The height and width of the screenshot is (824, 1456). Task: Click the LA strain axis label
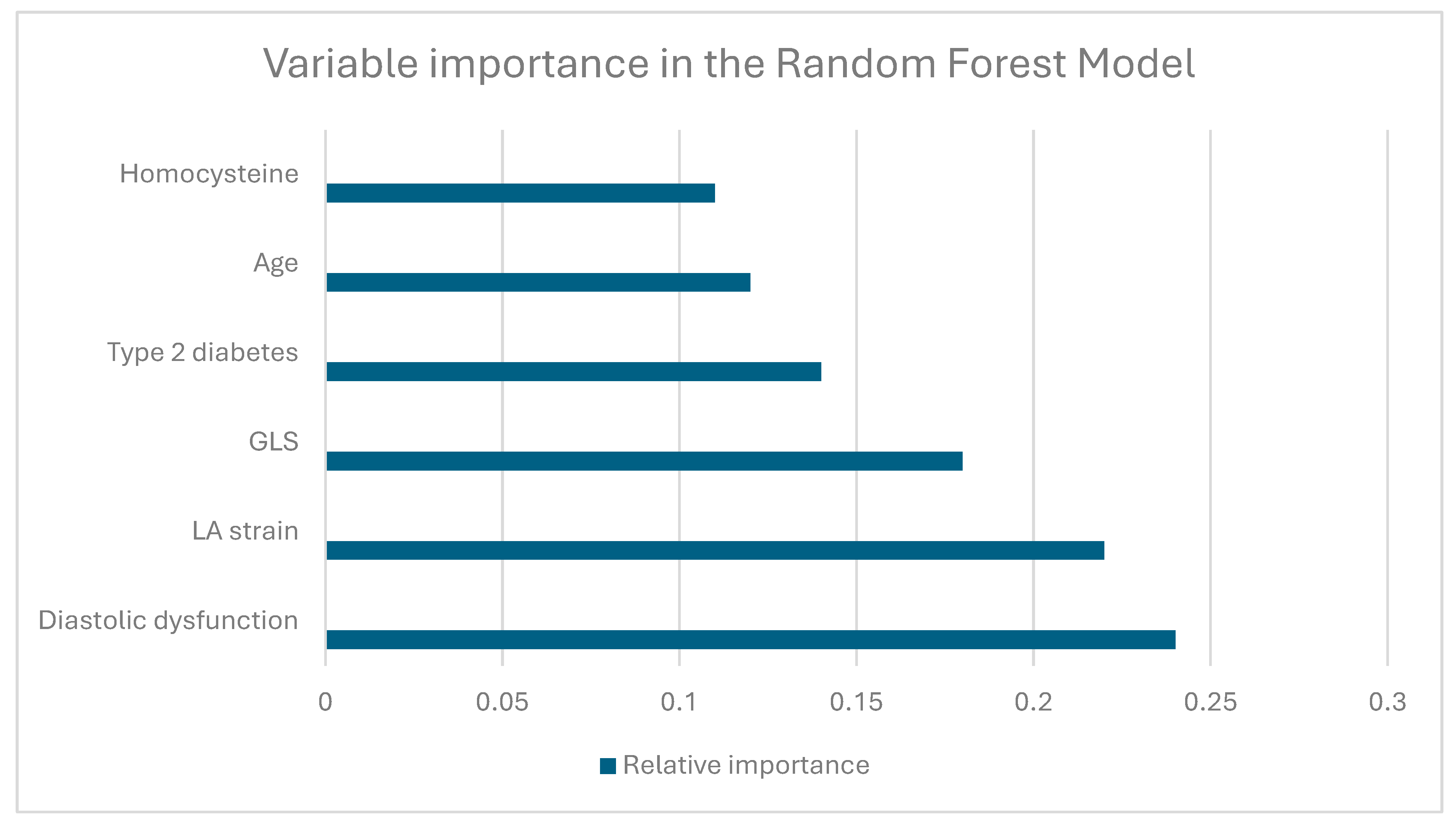(245, 532)
